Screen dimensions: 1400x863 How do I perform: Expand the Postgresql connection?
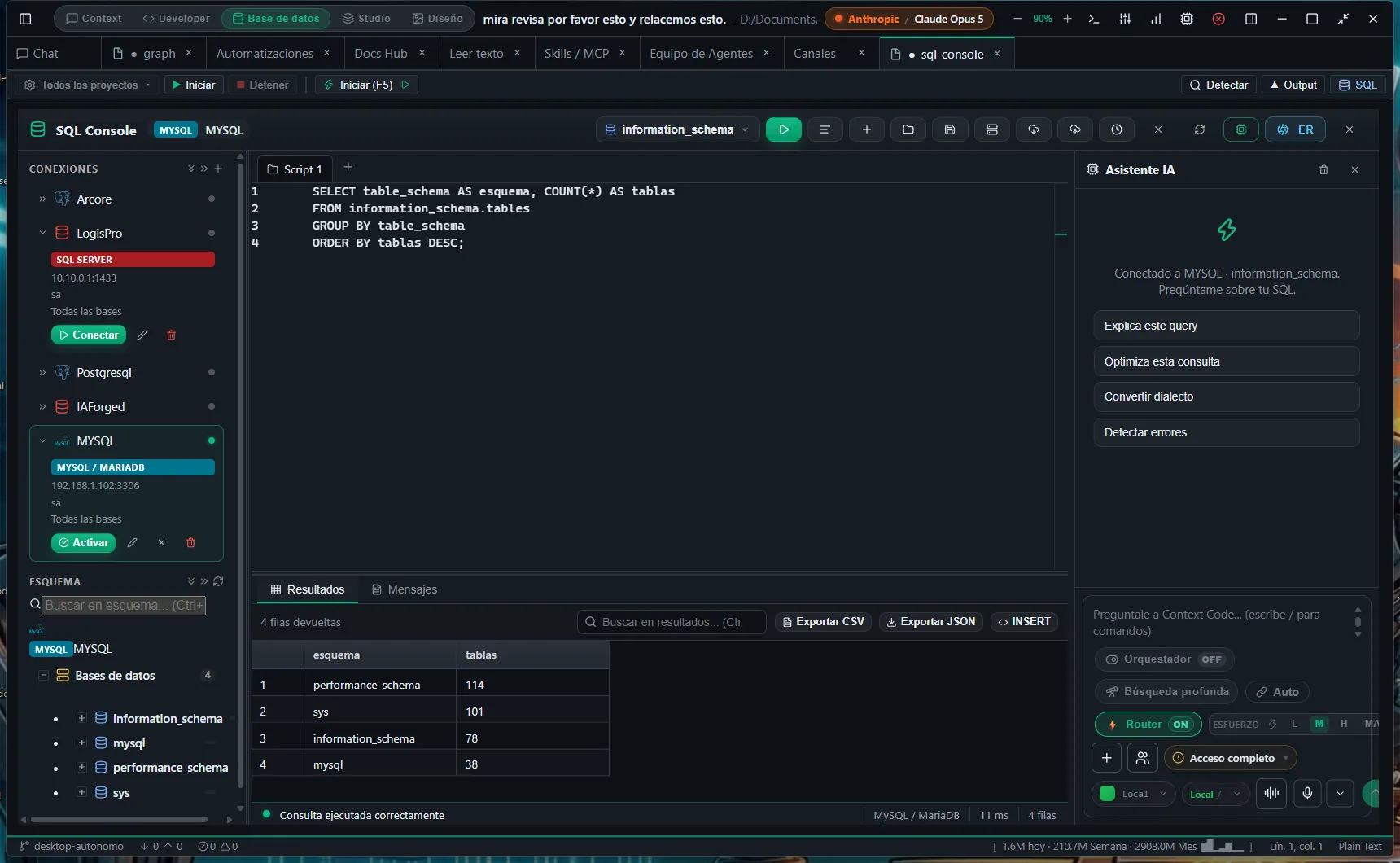point(42,372)
